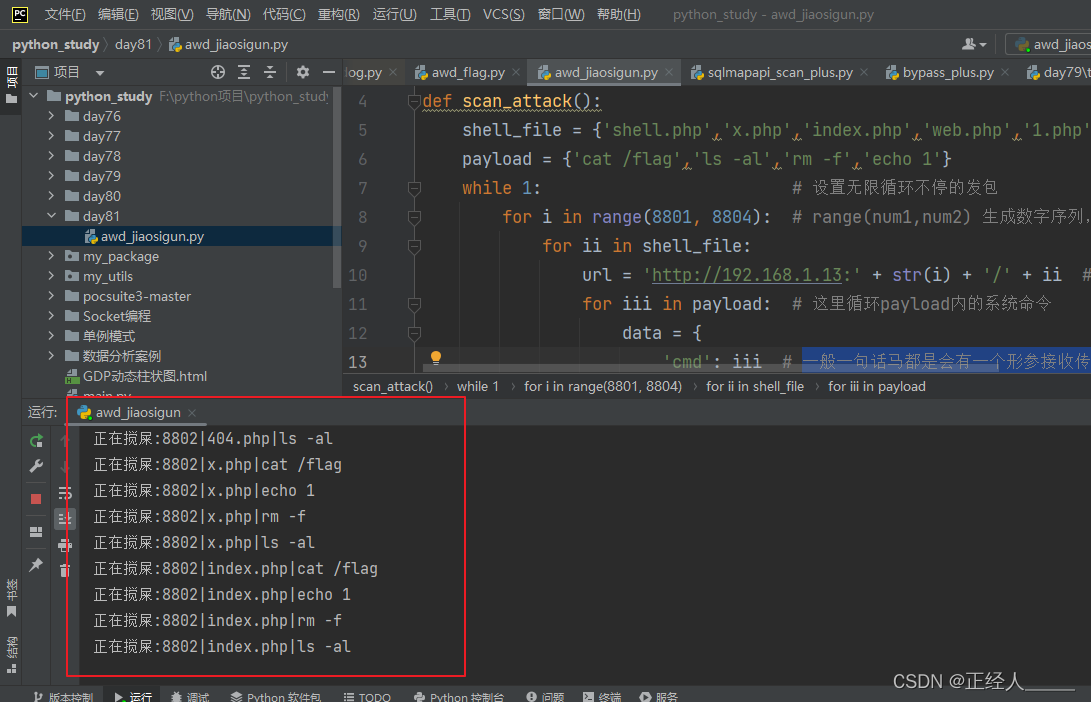Viewport: 1091px width, 702px height.
Task: Expand the my_package folder
Action: click(51, 256)
